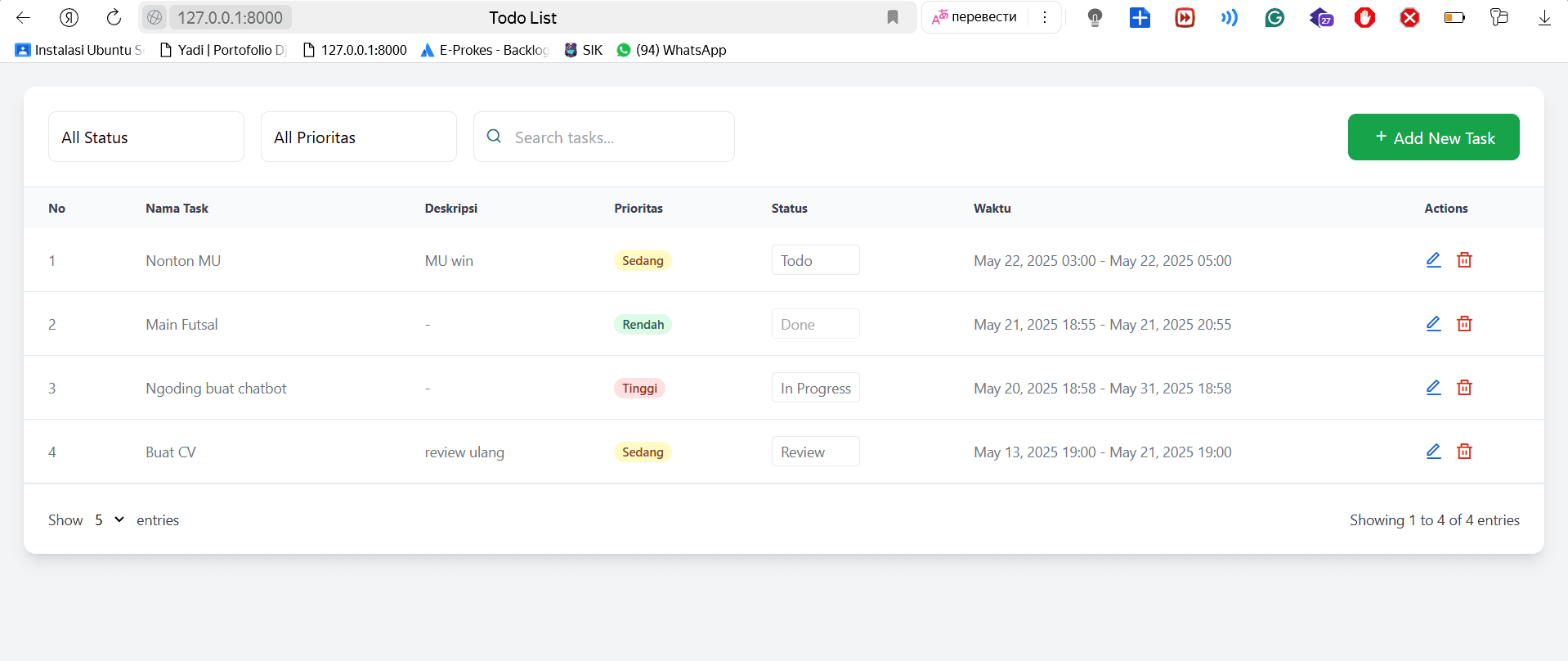The height and width of the screenshot is (661, 1568).
Task: Open the browser downloads icon
Action: [x=1544, y=17]
